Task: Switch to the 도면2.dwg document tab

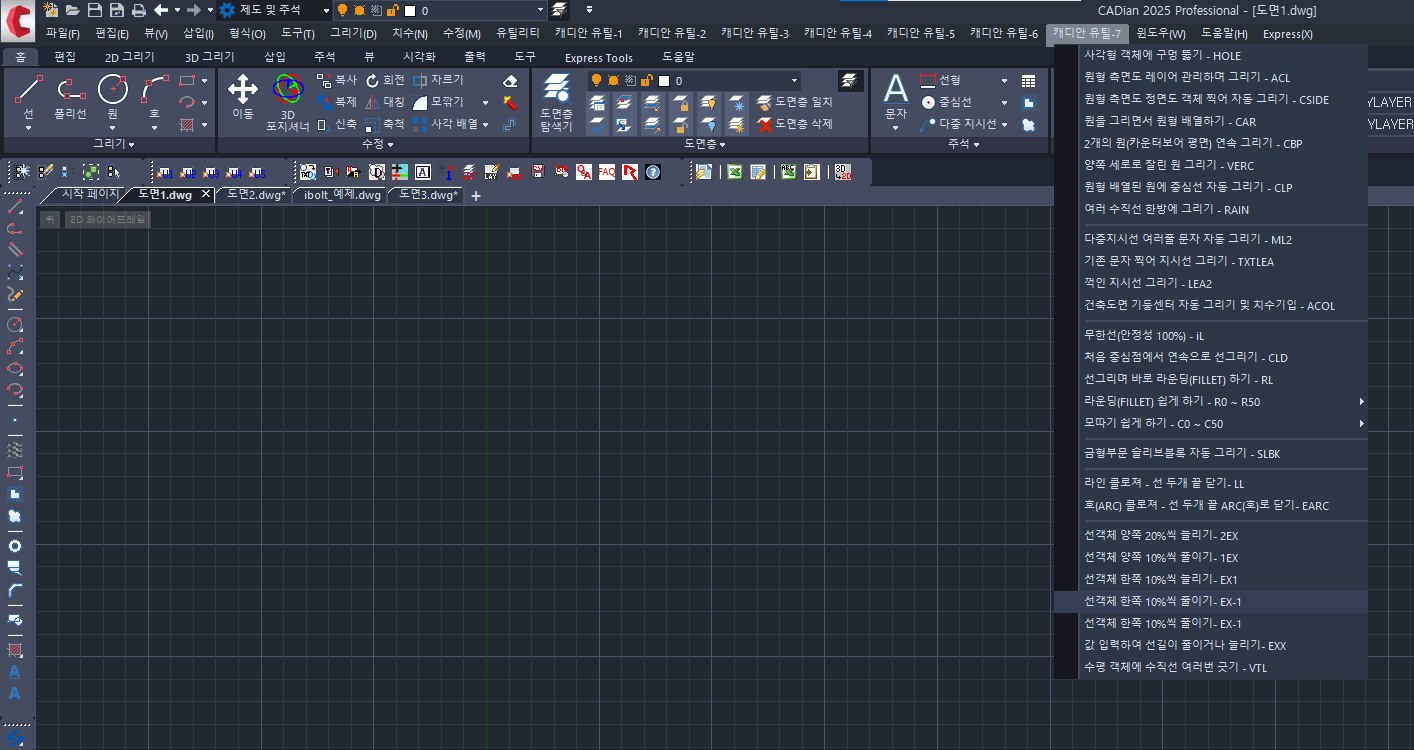Action: point(256,194)
